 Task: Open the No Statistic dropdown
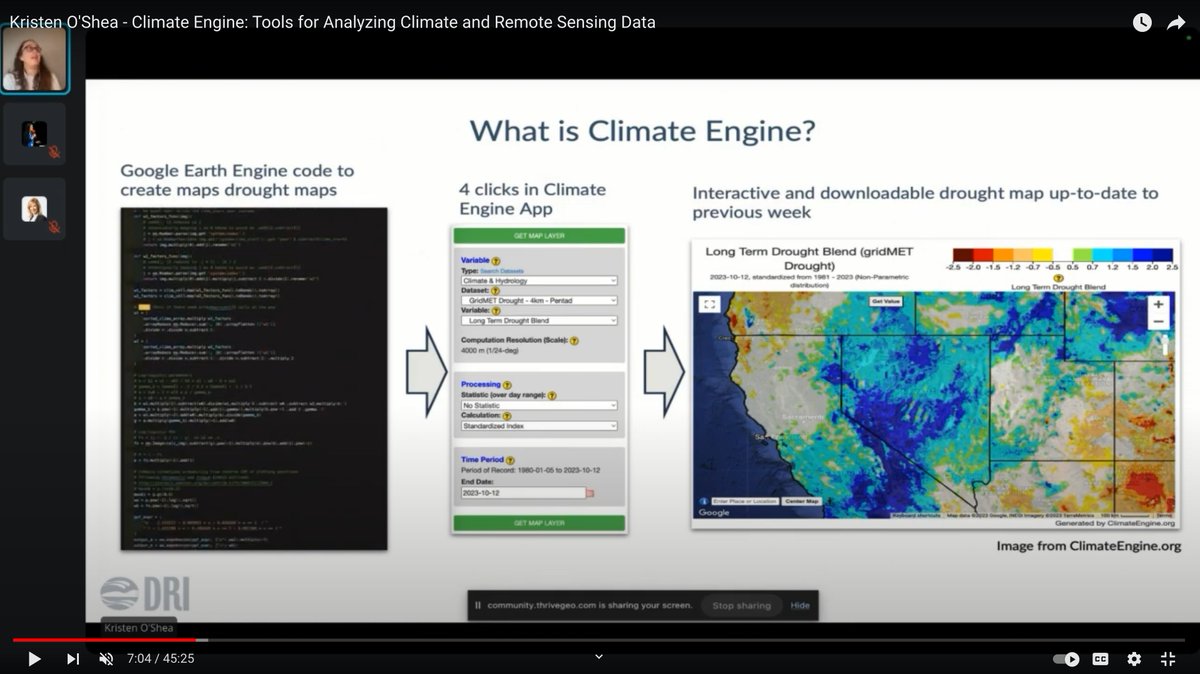[x=539, y=405]
